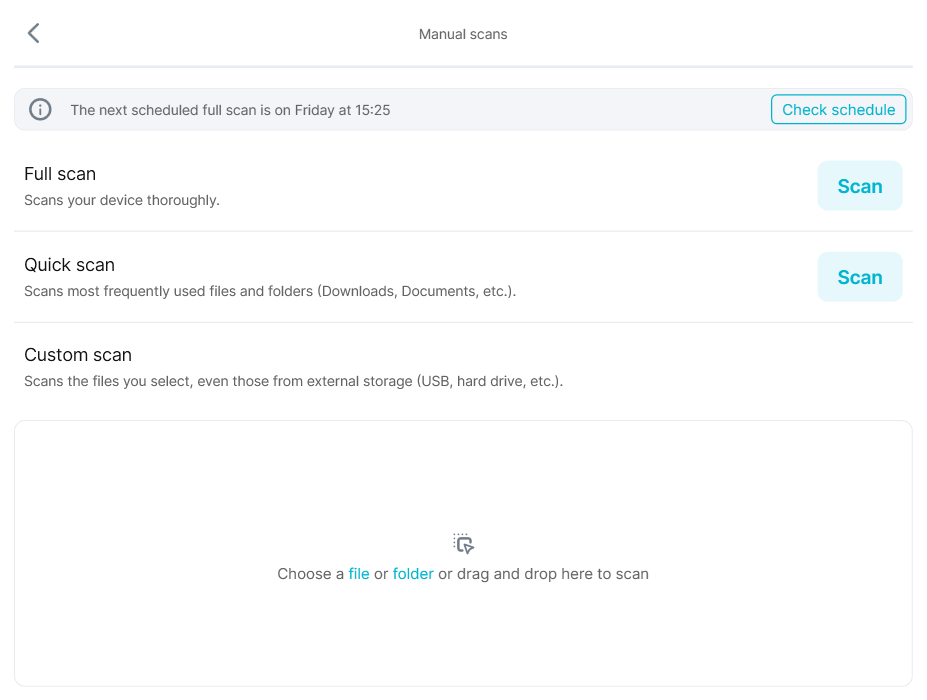Select the Full scan heading

60,174
